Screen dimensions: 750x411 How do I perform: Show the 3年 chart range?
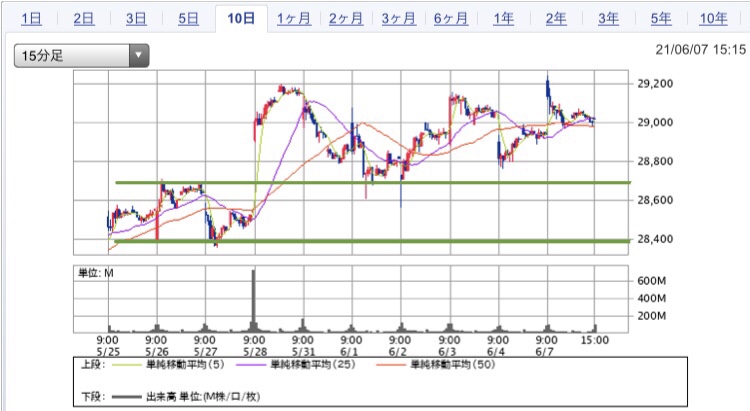(608, 19)
